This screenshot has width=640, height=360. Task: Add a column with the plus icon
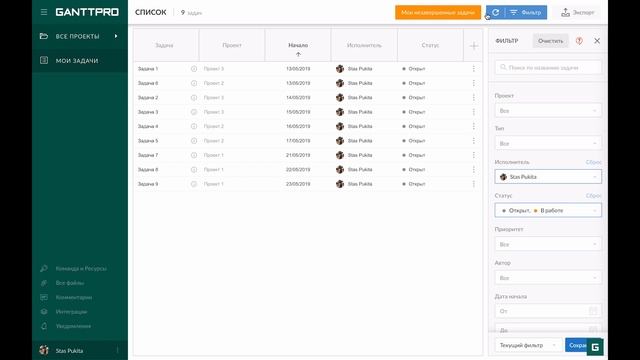click(473, 46)
